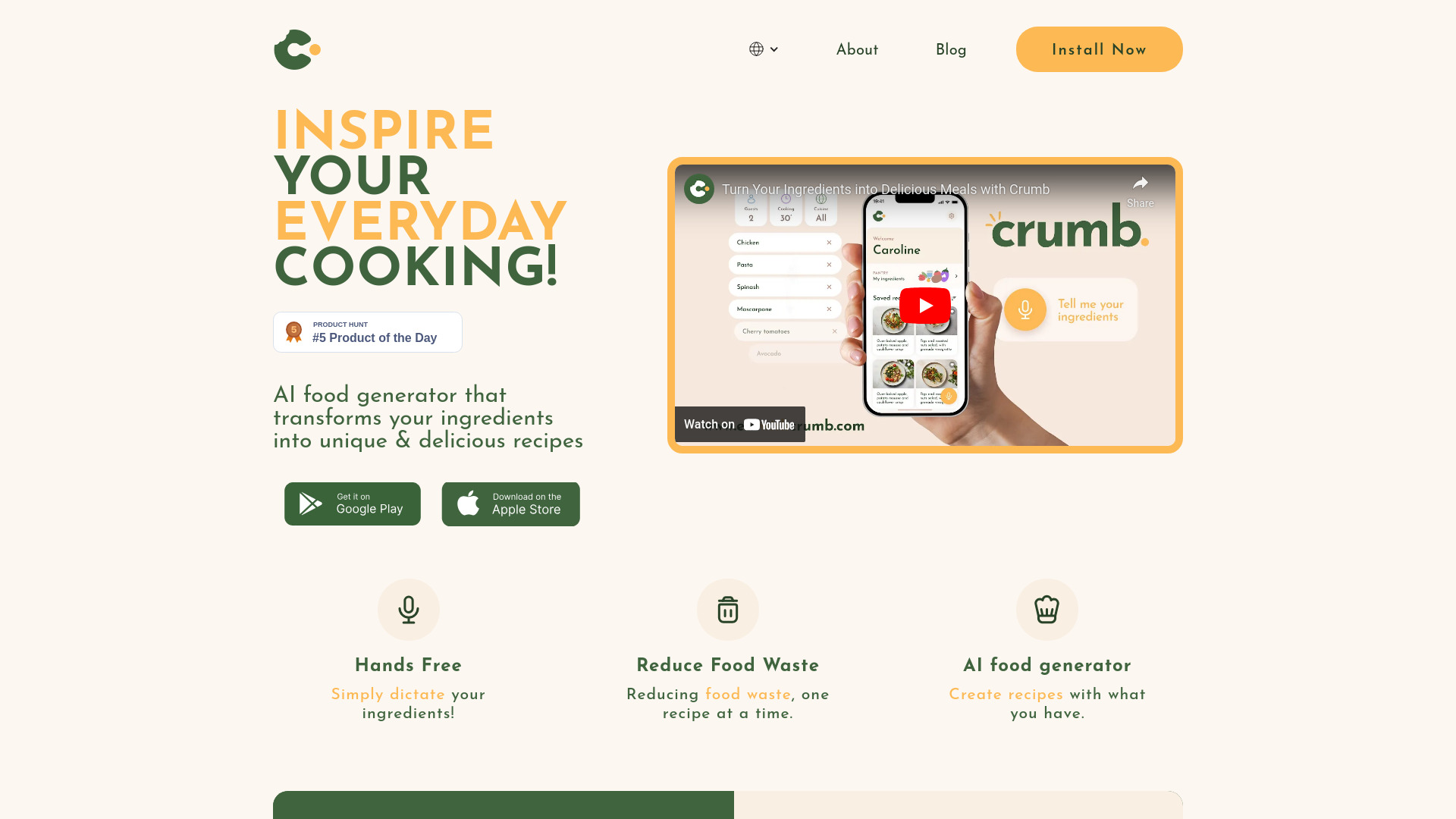This screenshot has width=1456, height=819.
Task: Click the globe language selector icon
Action: [x=756, y=49]
